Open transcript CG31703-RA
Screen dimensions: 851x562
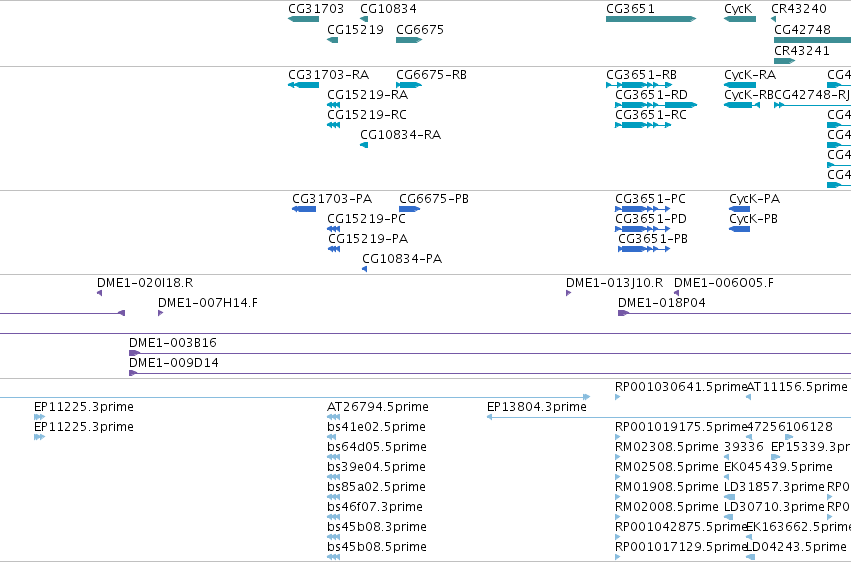tap(328, 74)
